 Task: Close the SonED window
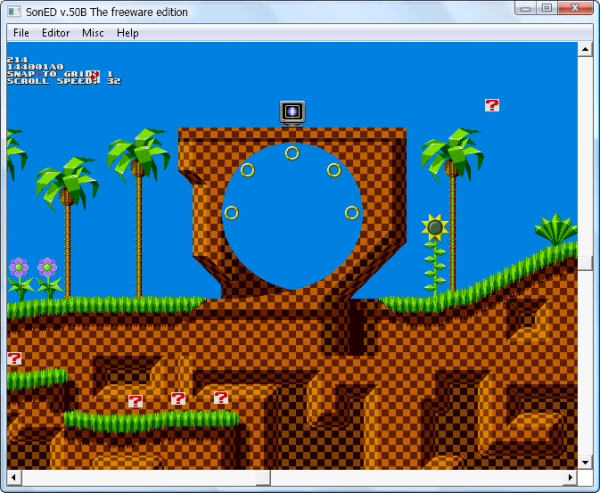tap(575, 8)
